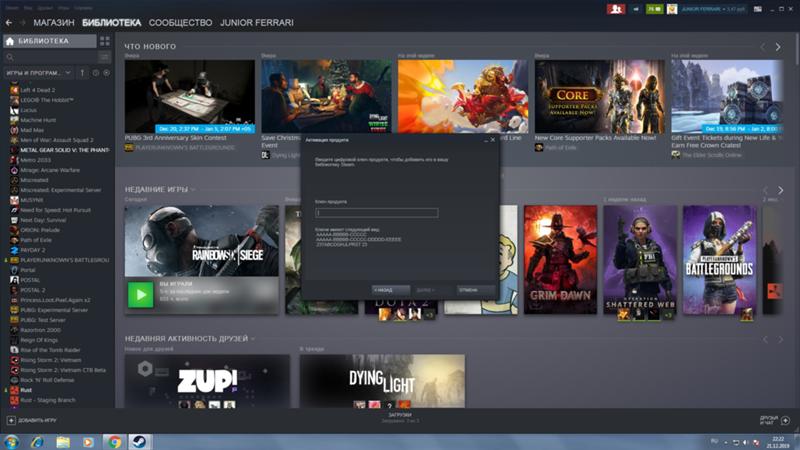Screen dimensions: 800x450
Task: Click the Cancel button in activation dialog
Action: pyautogui.click(x=476, y=290)
